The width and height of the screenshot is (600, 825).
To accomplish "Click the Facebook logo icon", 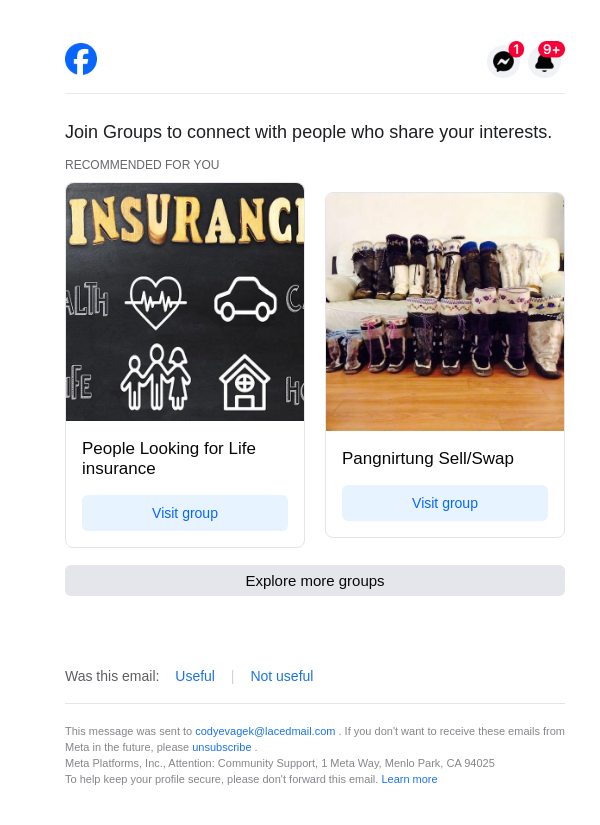I will point(81,59).
